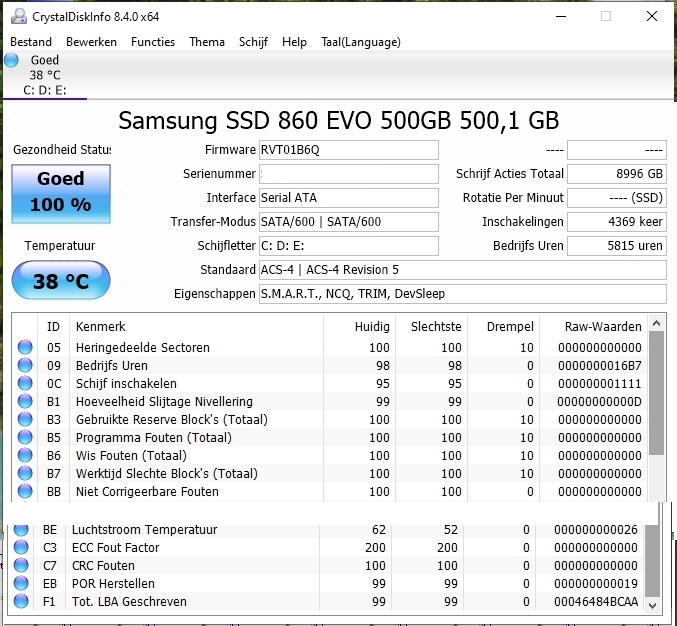Select the ECC Fout Factor text

point(115,548)
